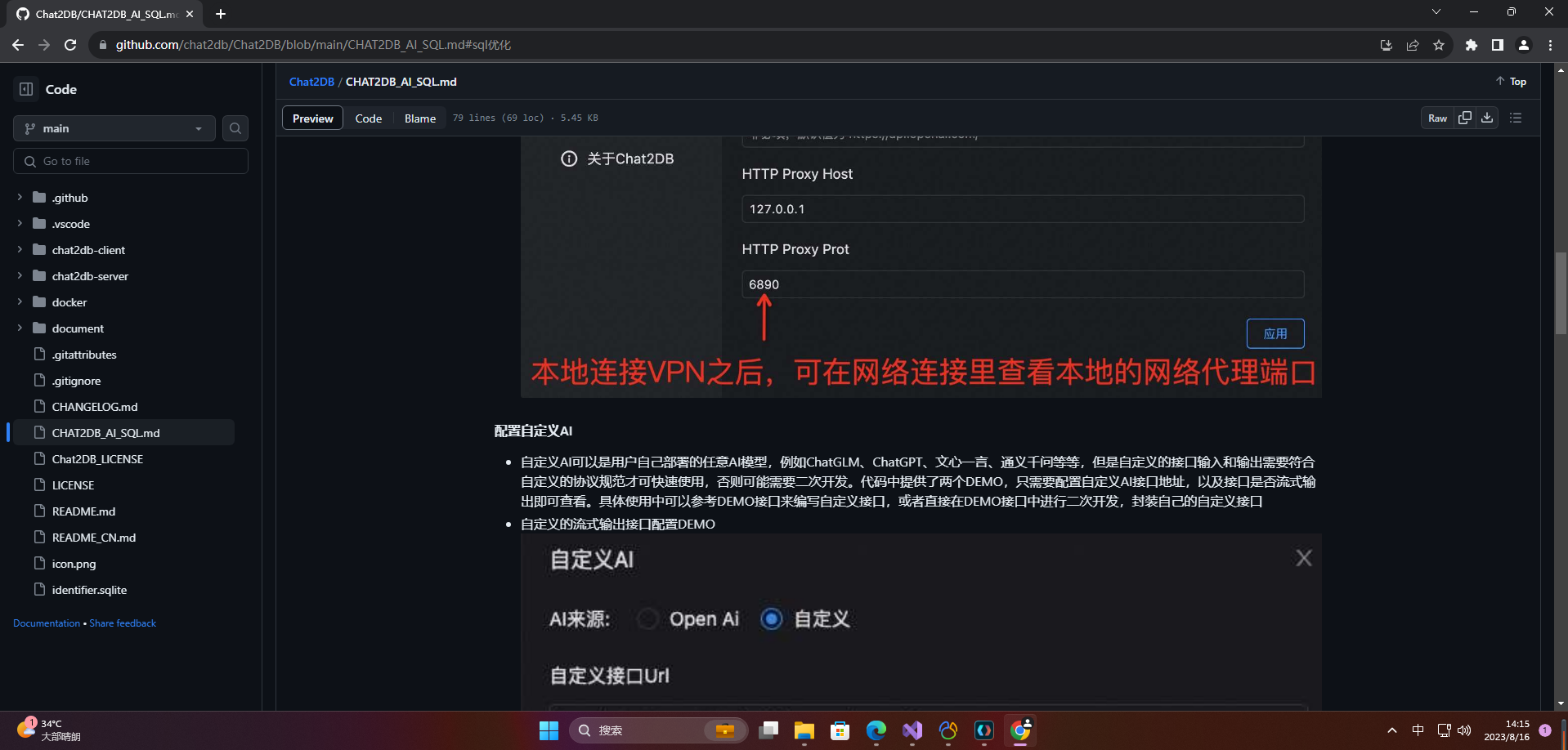Click the '配置自定义AI' heading text
This screenshot has height=750, width=1568.
[x=533, y=431]
